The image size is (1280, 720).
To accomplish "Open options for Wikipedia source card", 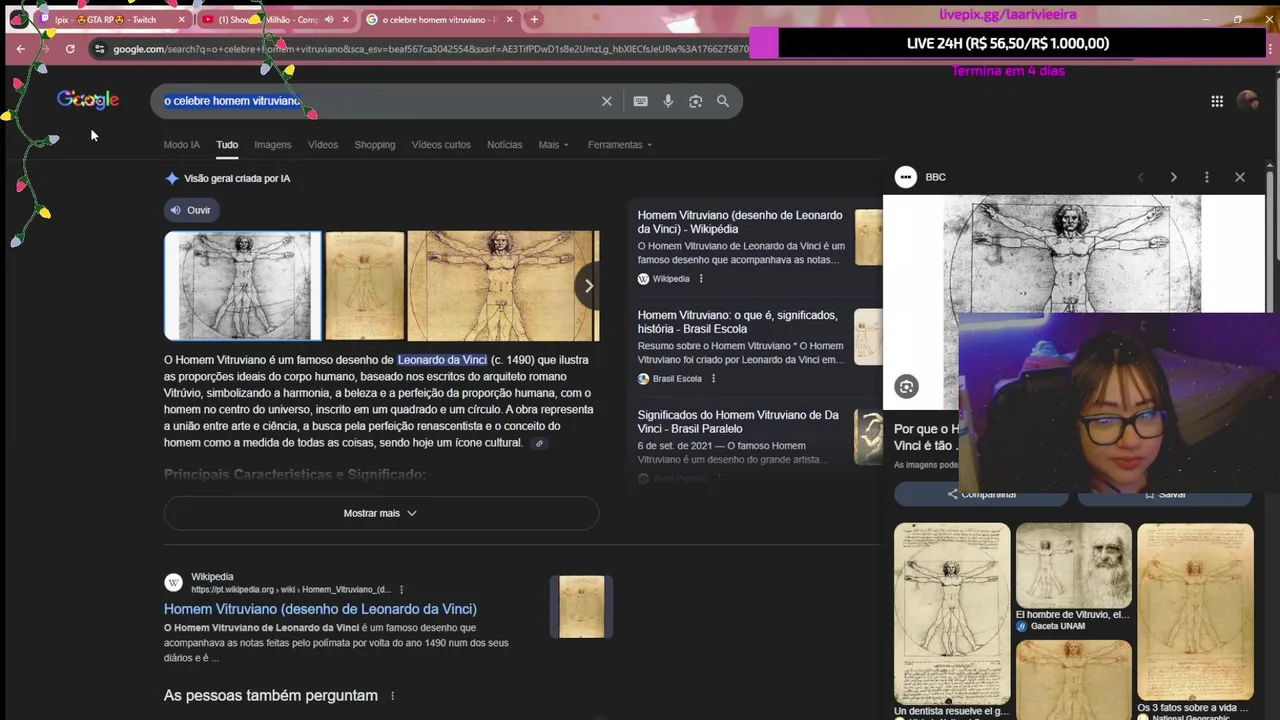I will click(701, 279).
